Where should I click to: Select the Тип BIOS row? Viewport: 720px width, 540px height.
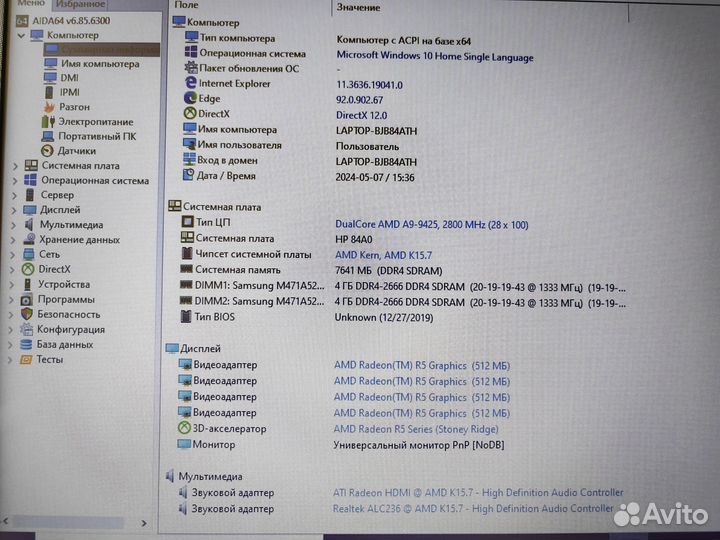point(307,317)
